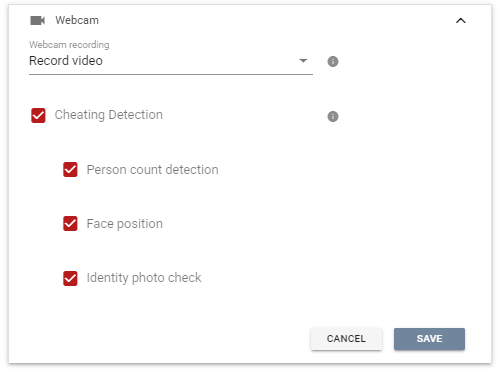Image resolution: width=500 pixels, height=371 pixels.
Task: Click the info icon beside Record video
Action: click(x=333, y=61)
